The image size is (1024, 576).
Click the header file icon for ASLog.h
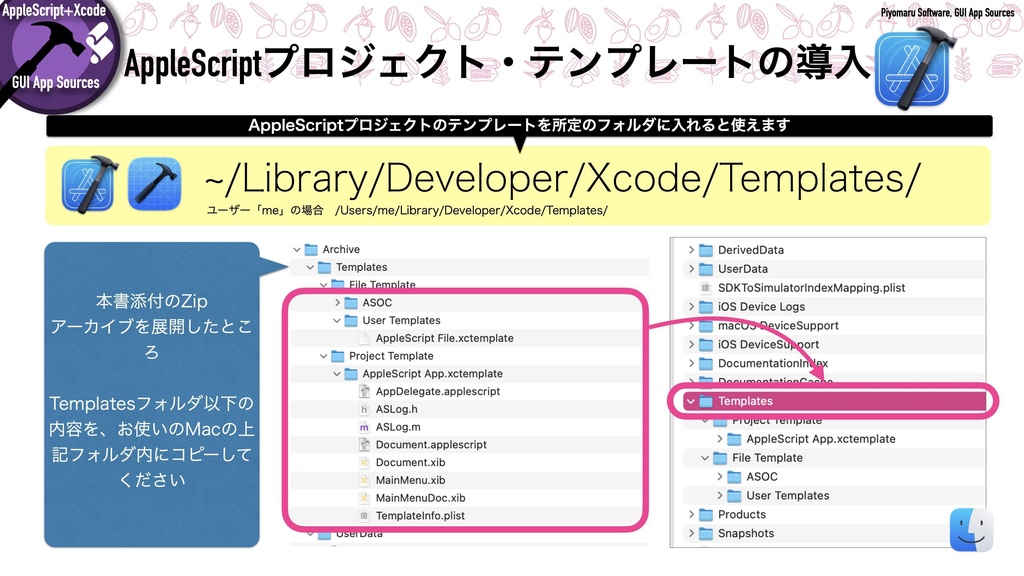pos(366,409)
